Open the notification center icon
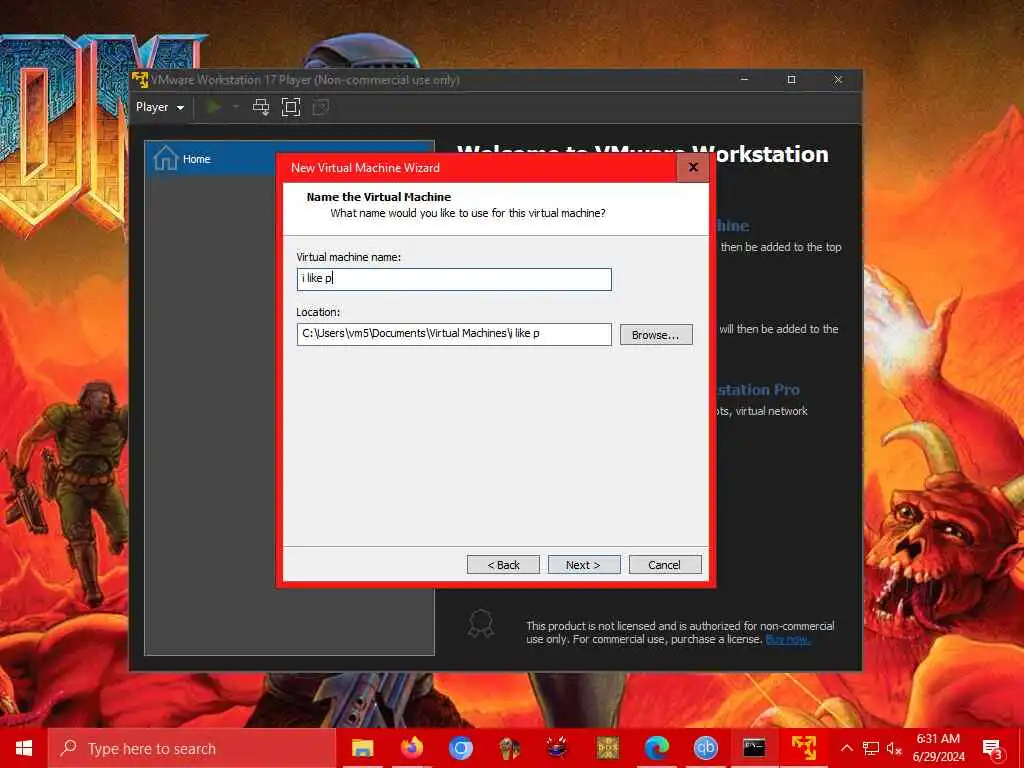 click(993, 748)
